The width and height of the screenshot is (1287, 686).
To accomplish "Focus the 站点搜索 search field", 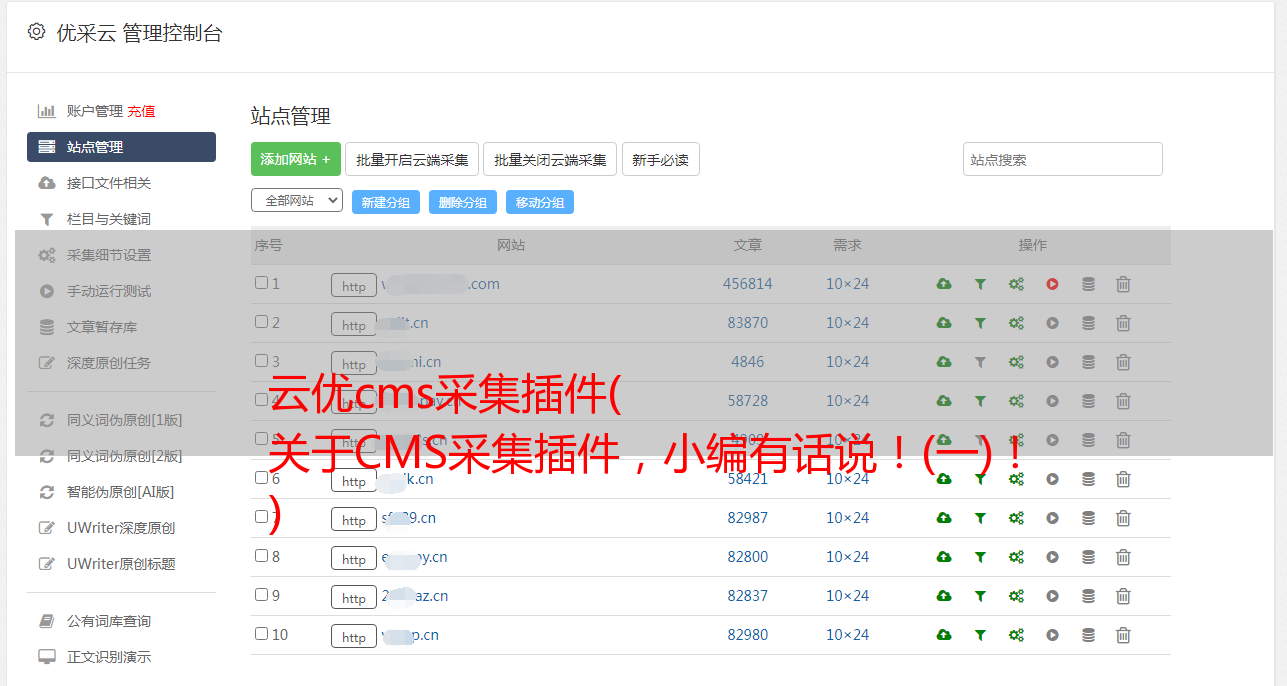I will 1062,159.
